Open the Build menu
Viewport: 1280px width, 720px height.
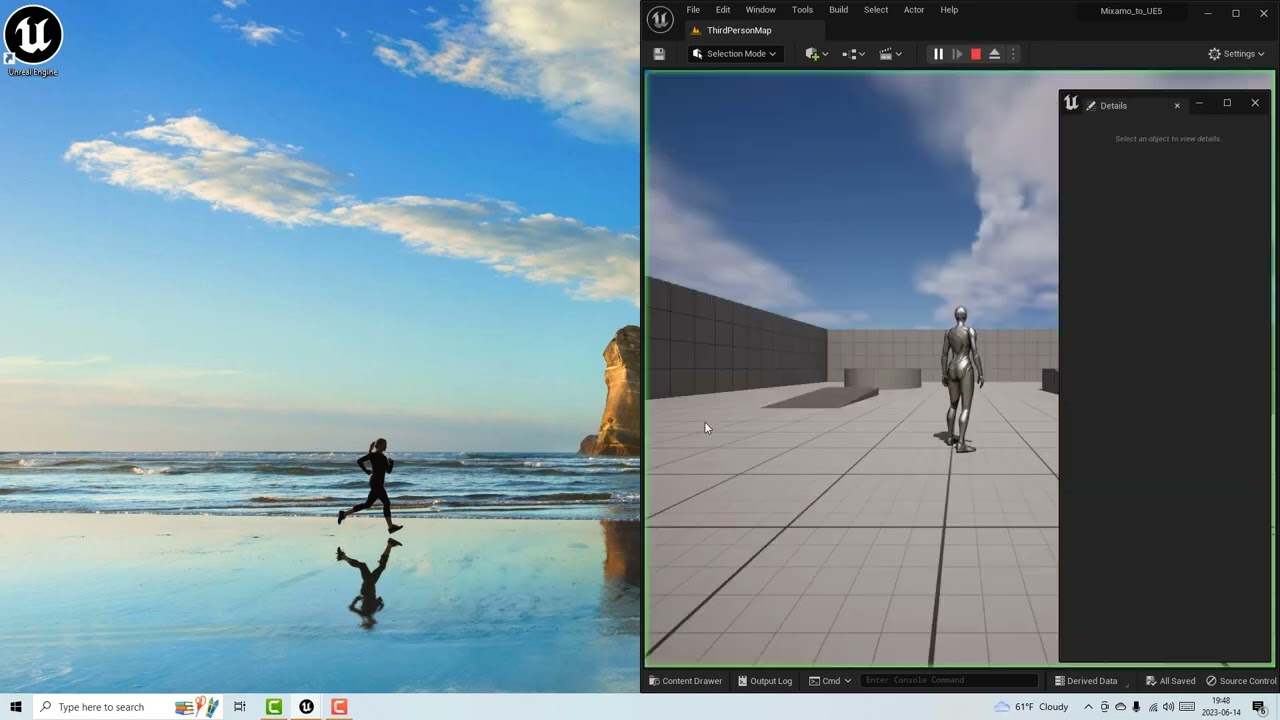coord(839,10)
